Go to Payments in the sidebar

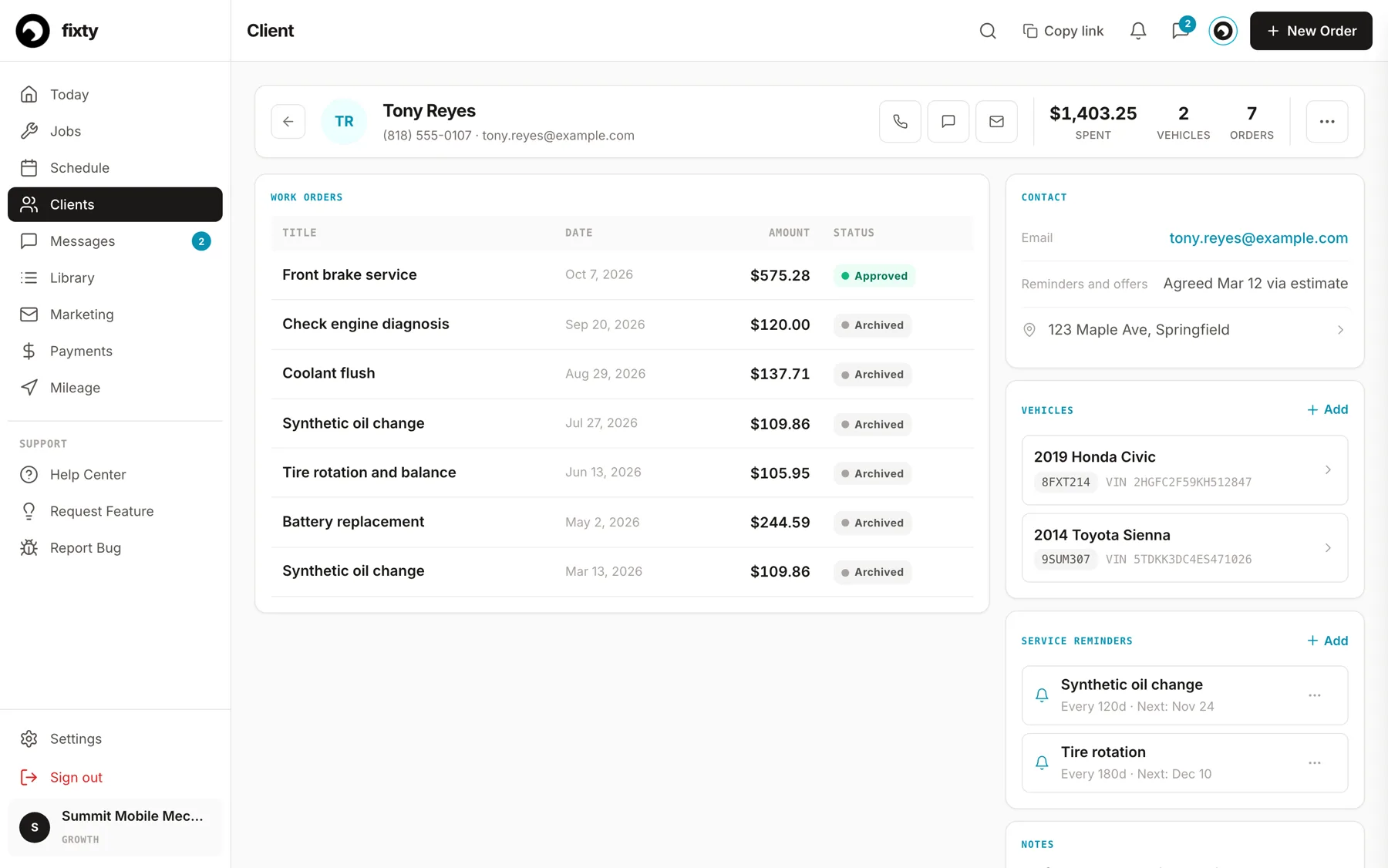[115, 351]
